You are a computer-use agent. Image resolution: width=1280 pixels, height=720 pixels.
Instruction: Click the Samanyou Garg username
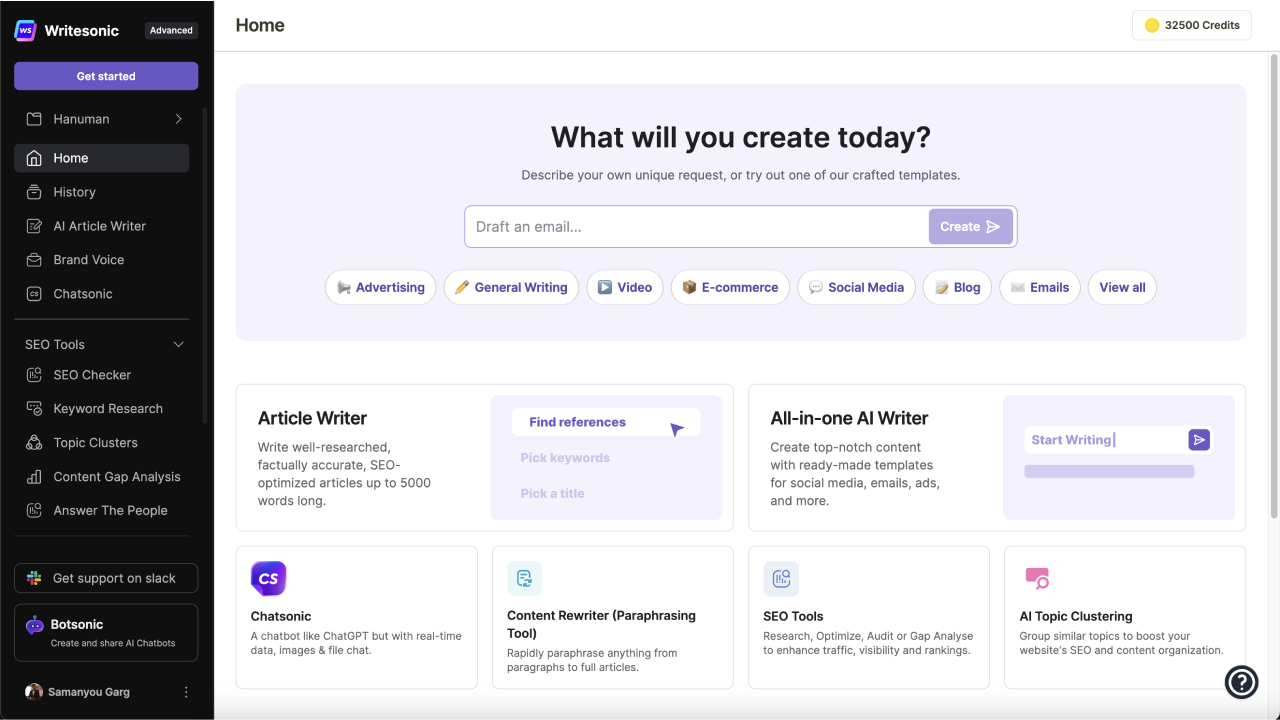89,692
